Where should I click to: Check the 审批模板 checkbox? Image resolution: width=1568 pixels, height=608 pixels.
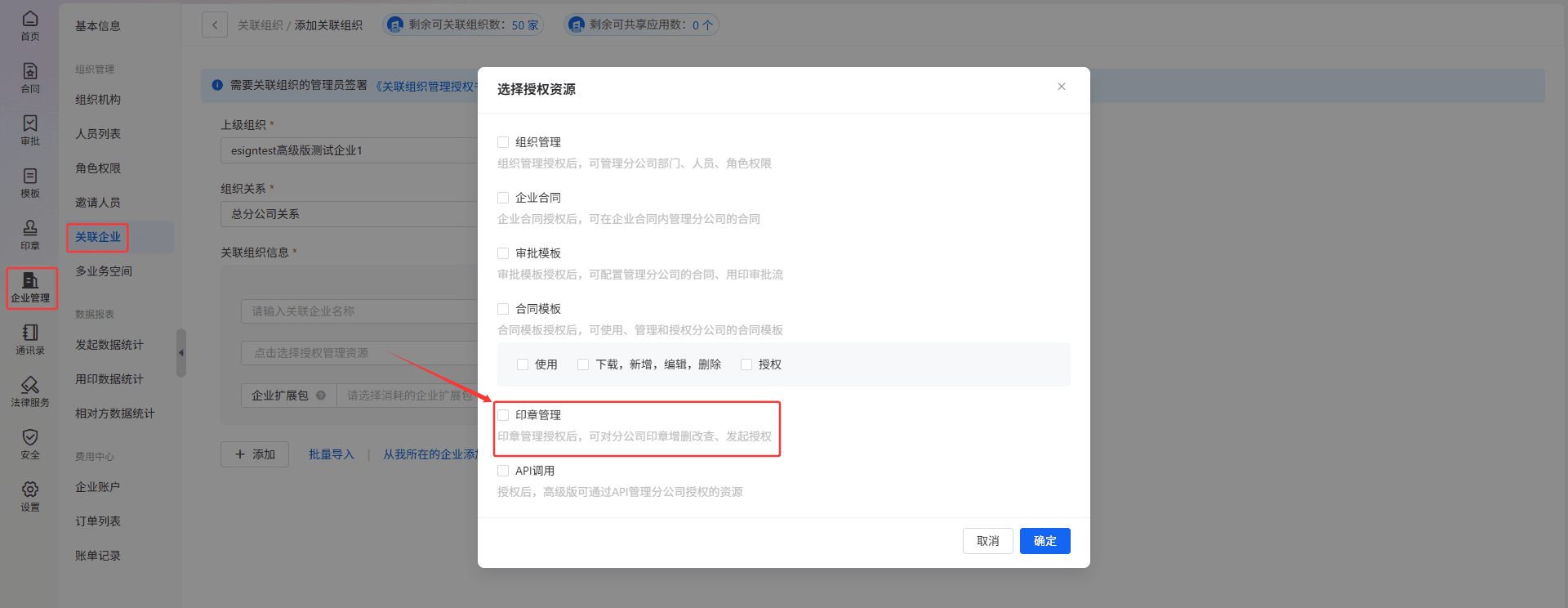click(x=503, y=253)
